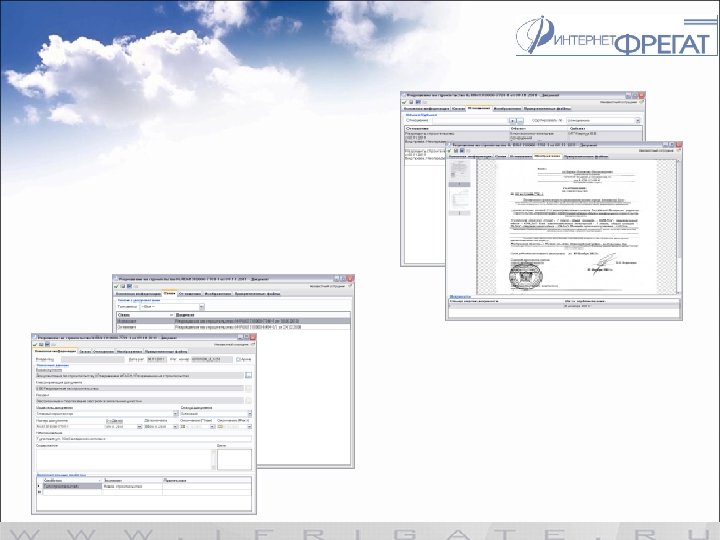
Task: Open the actual end date dropdown
Action: pyautogui.click(x=249, y=427)
